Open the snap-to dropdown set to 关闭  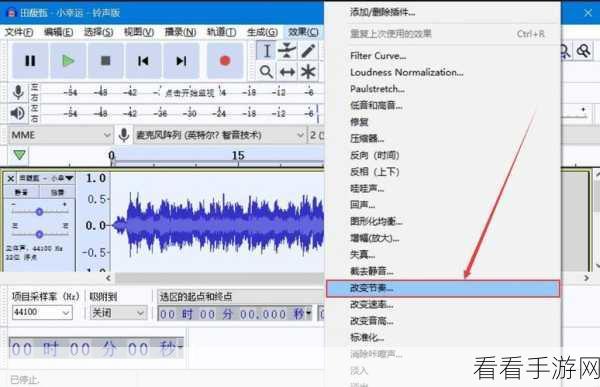point(119,313)
